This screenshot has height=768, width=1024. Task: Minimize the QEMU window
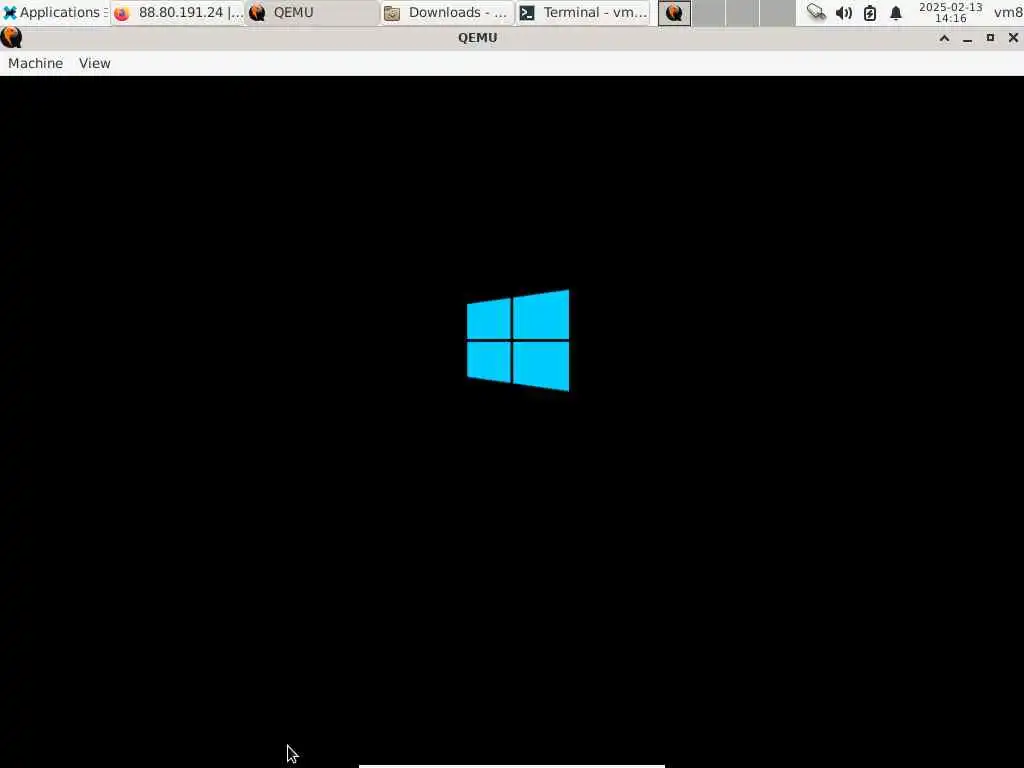(967, 38)
